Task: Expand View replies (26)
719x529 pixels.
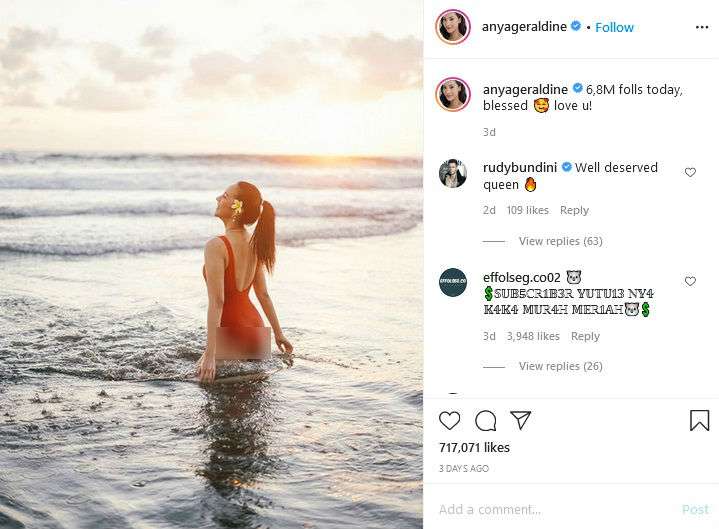Action: point(560,367)
